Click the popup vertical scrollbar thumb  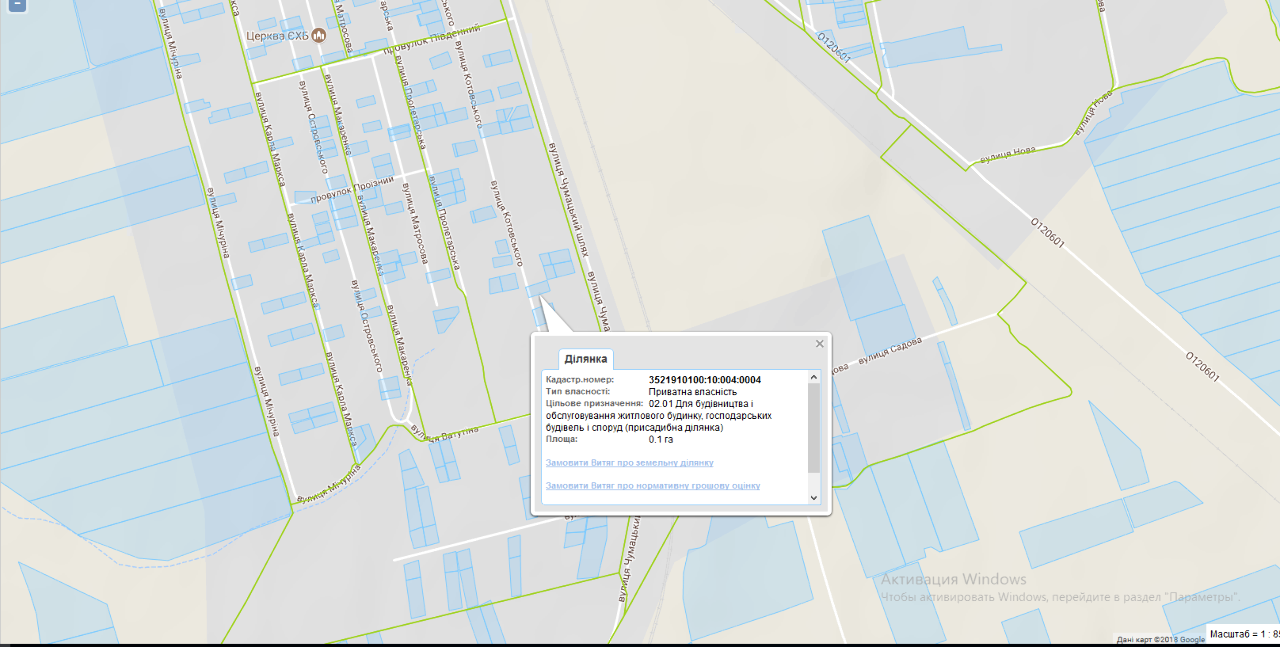813,427
